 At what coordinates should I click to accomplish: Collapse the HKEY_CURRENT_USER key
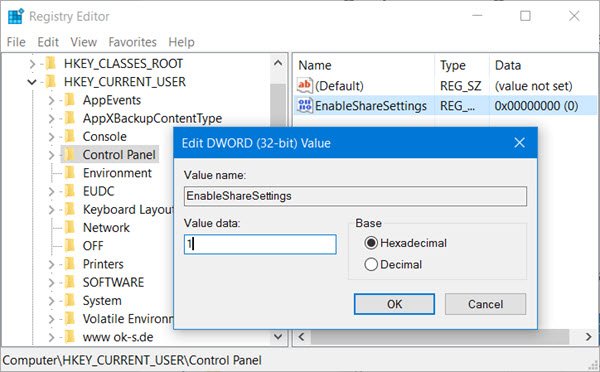tap(32, 82)
